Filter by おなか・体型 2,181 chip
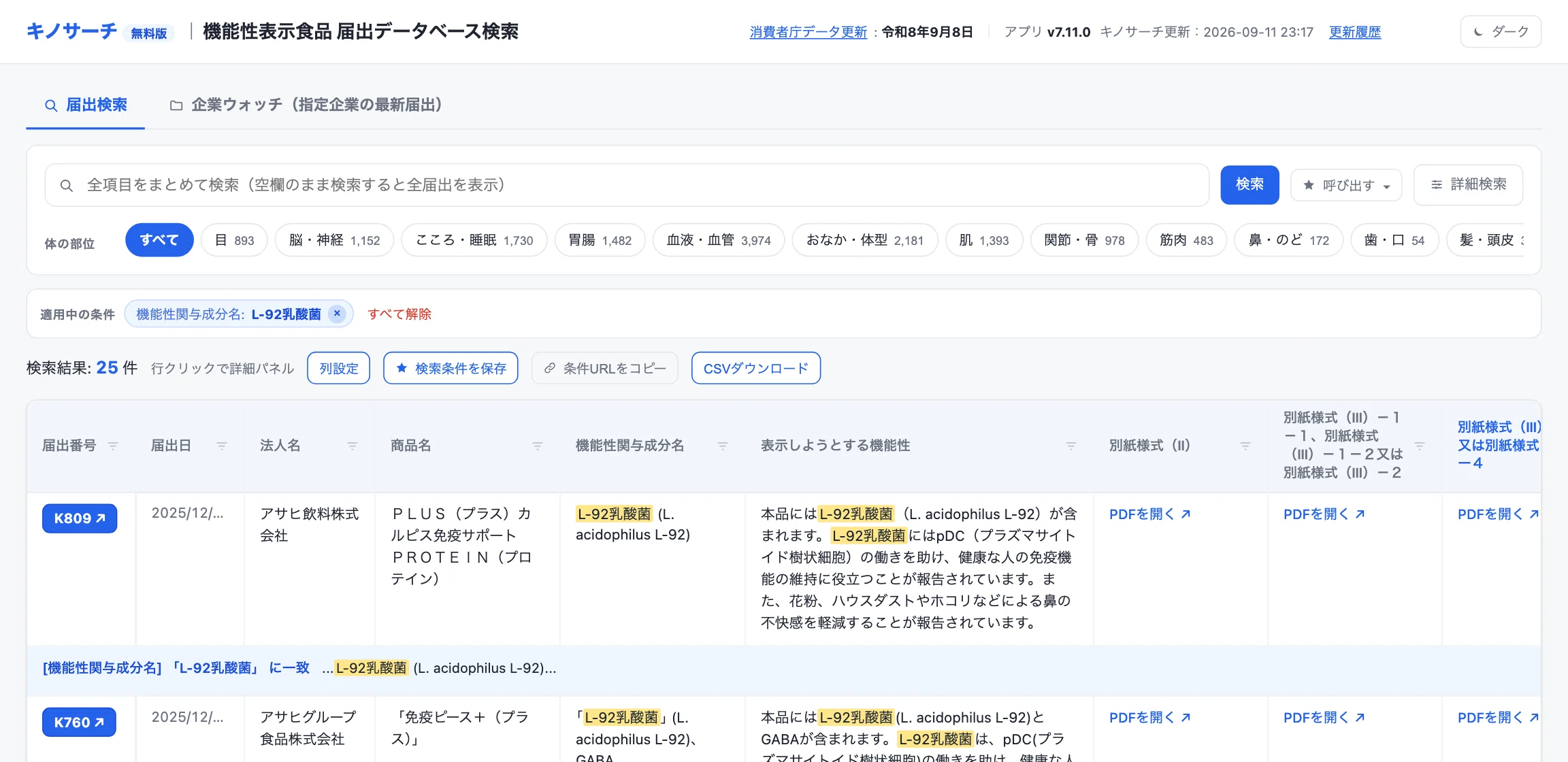This screenshot has height=762, width=1568. (x=865, y=239)
